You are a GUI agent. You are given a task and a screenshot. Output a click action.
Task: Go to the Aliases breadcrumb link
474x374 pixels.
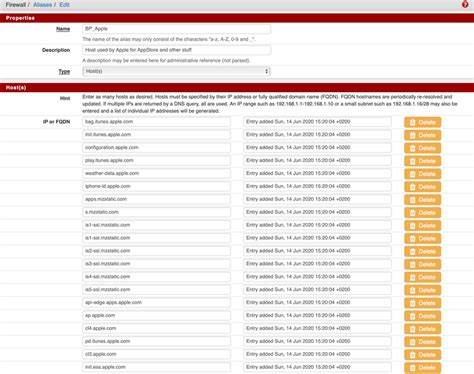[42, 5]
